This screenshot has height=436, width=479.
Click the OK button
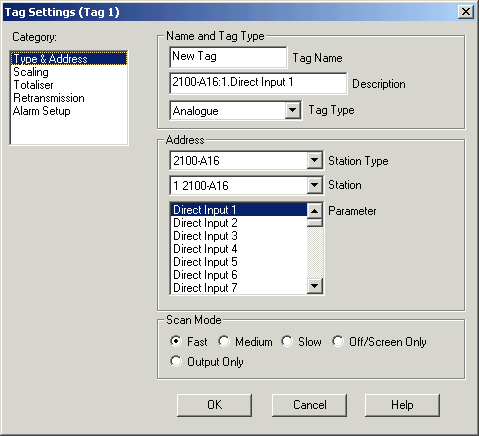click(x=214, y=405)
